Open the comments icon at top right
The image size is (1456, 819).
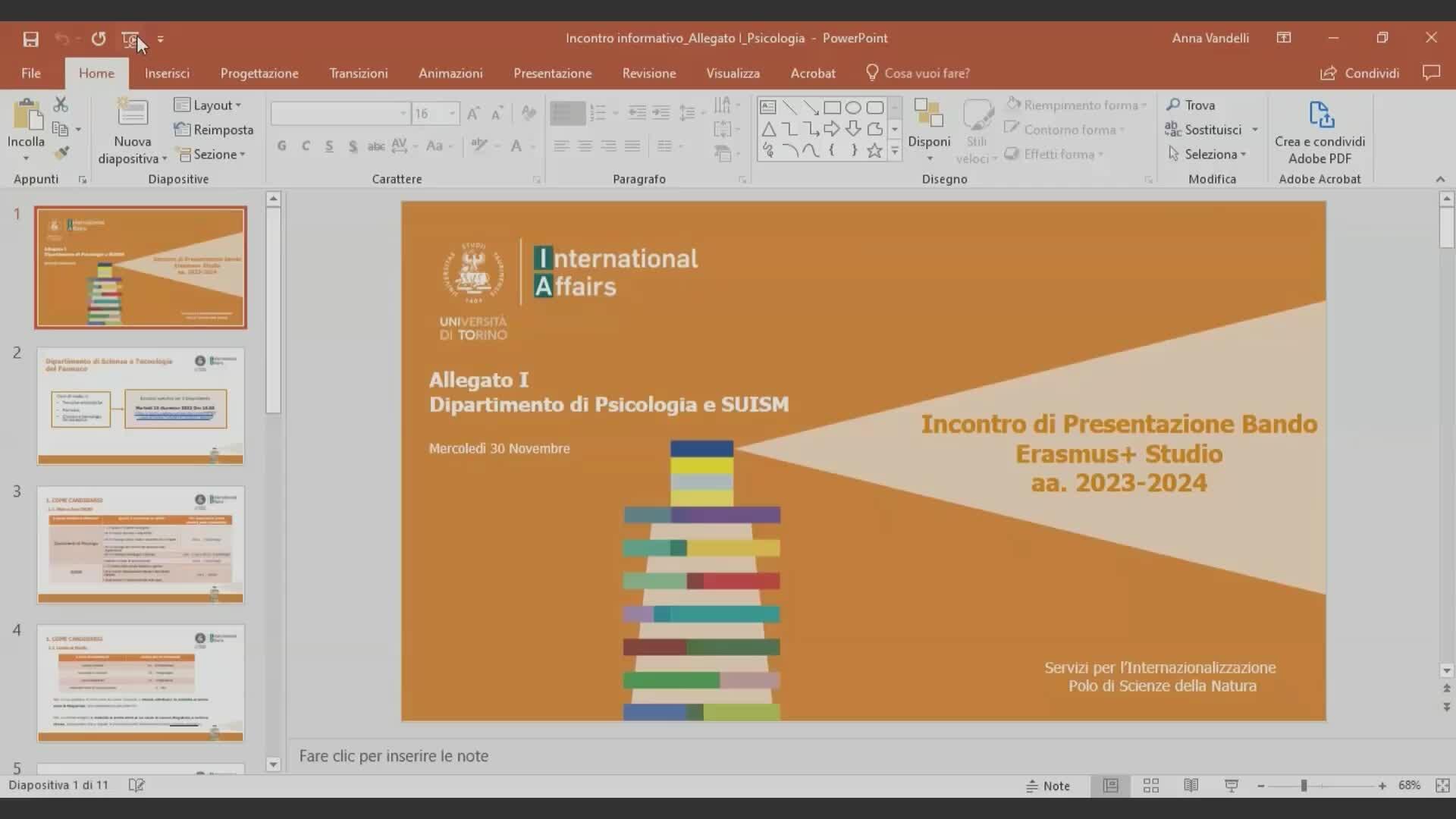click(x=1431, y=73)
